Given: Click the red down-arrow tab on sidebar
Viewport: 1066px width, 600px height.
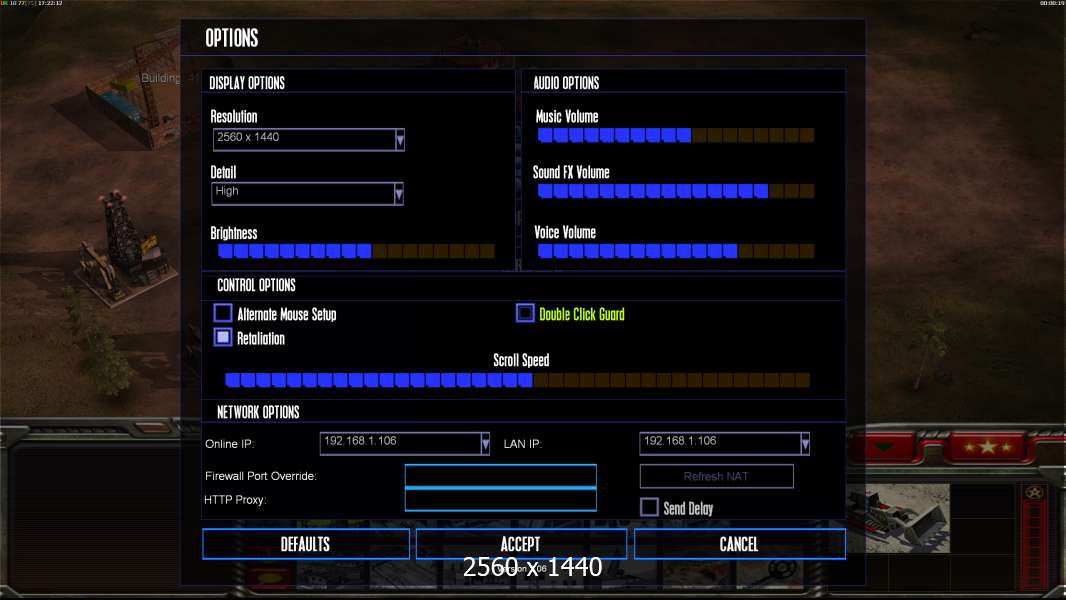Looking at the screenshot, I should 884,447.
